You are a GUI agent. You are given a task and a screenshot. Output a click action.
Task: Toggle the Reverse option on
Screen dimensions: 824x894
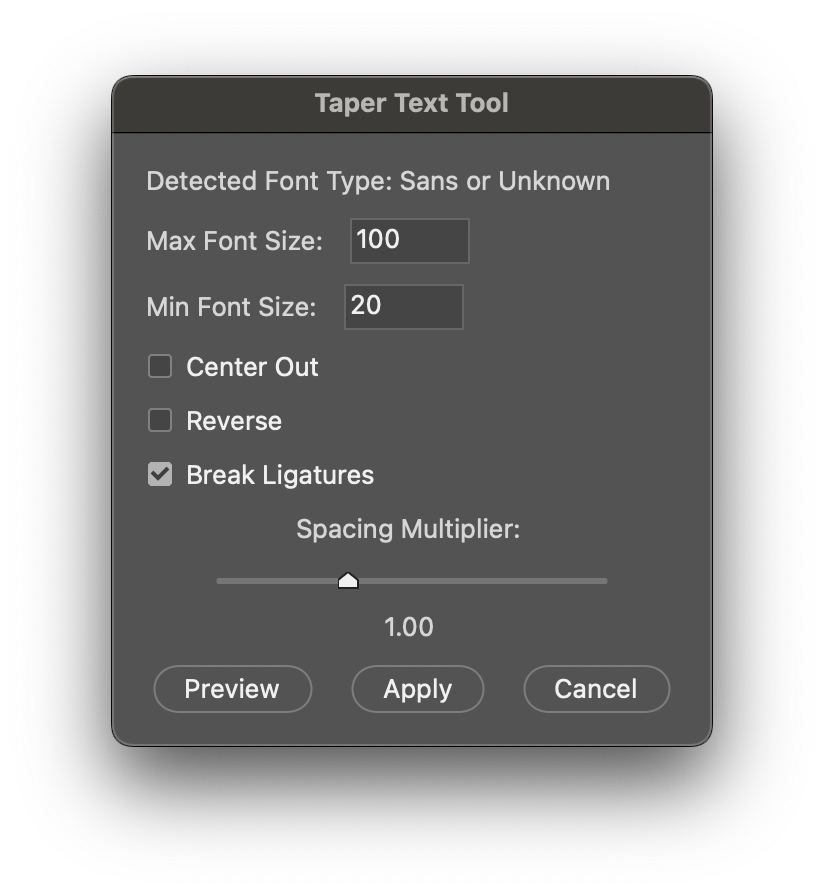[x=160, y=420]
